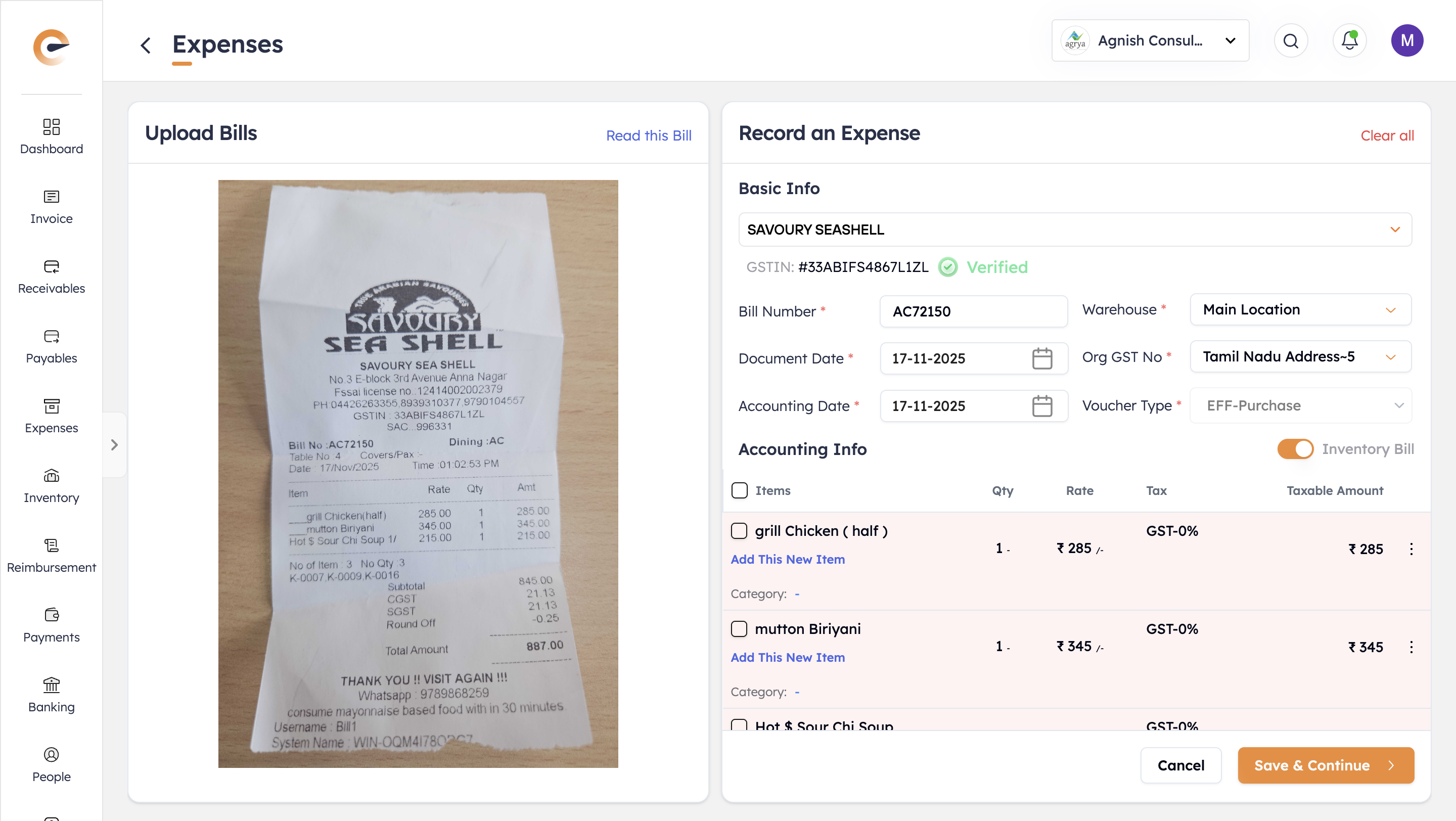Viewport: 1456px width, 821px height.
Task: Tick the mutton Biriyani checkbox
Action: point(739,629)
